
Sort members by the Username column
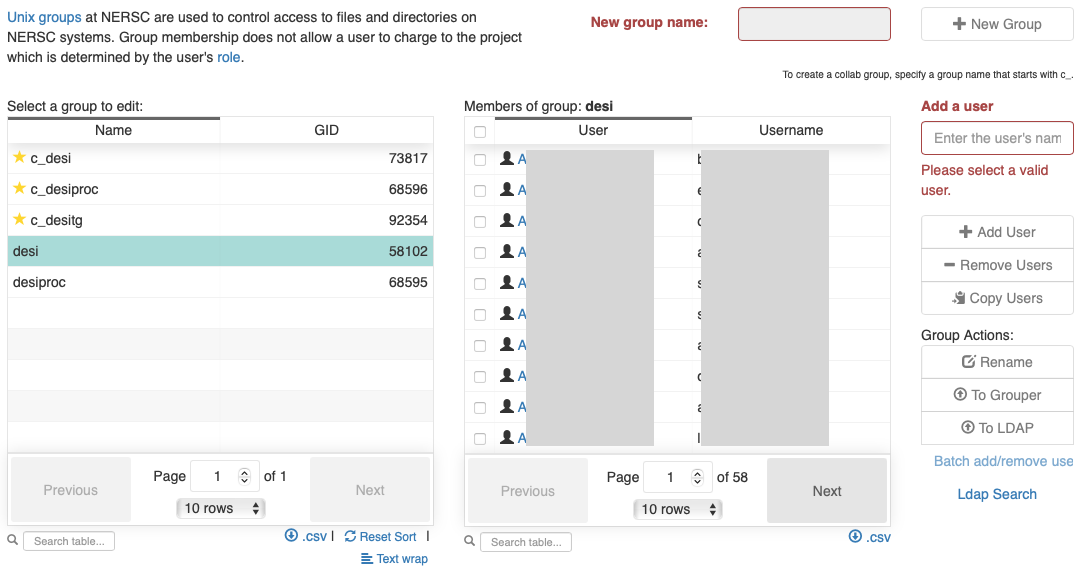click(x=790, y=130)
